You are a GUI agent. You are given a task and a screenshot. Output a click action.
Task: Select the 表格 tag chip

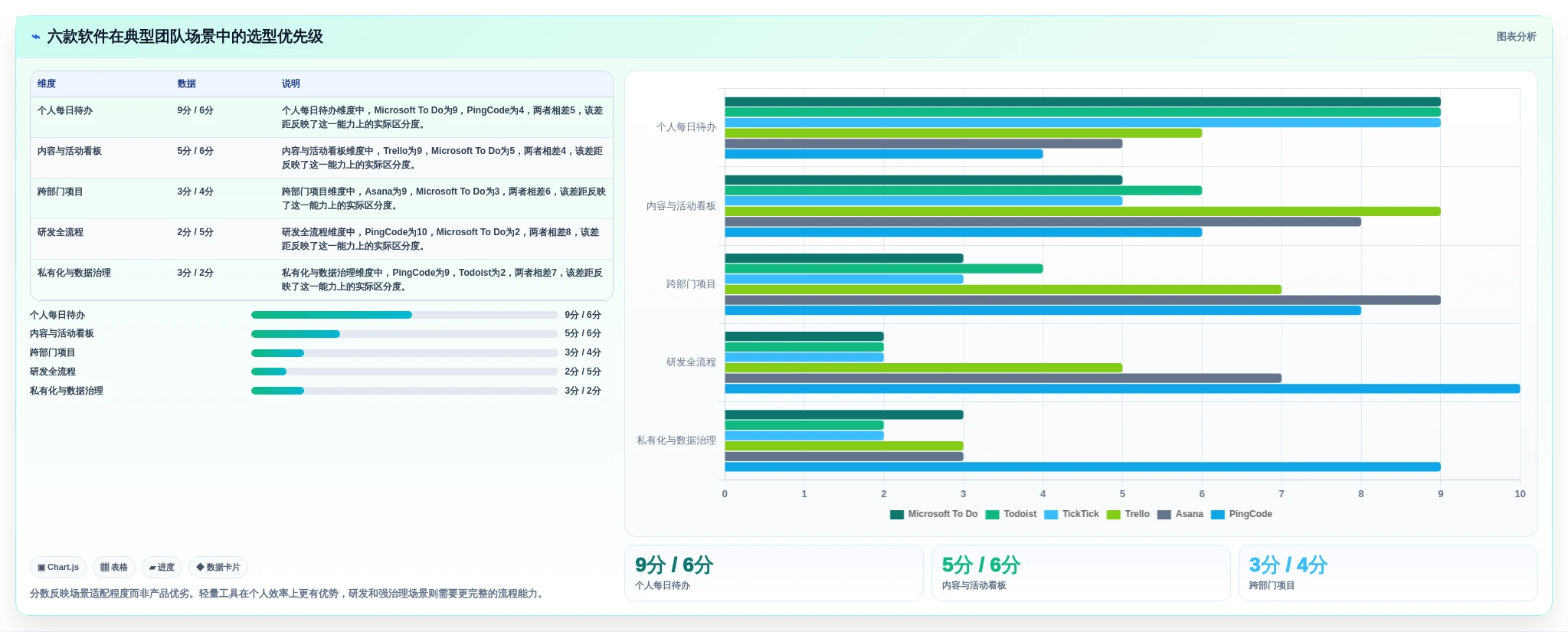point(114,568)
